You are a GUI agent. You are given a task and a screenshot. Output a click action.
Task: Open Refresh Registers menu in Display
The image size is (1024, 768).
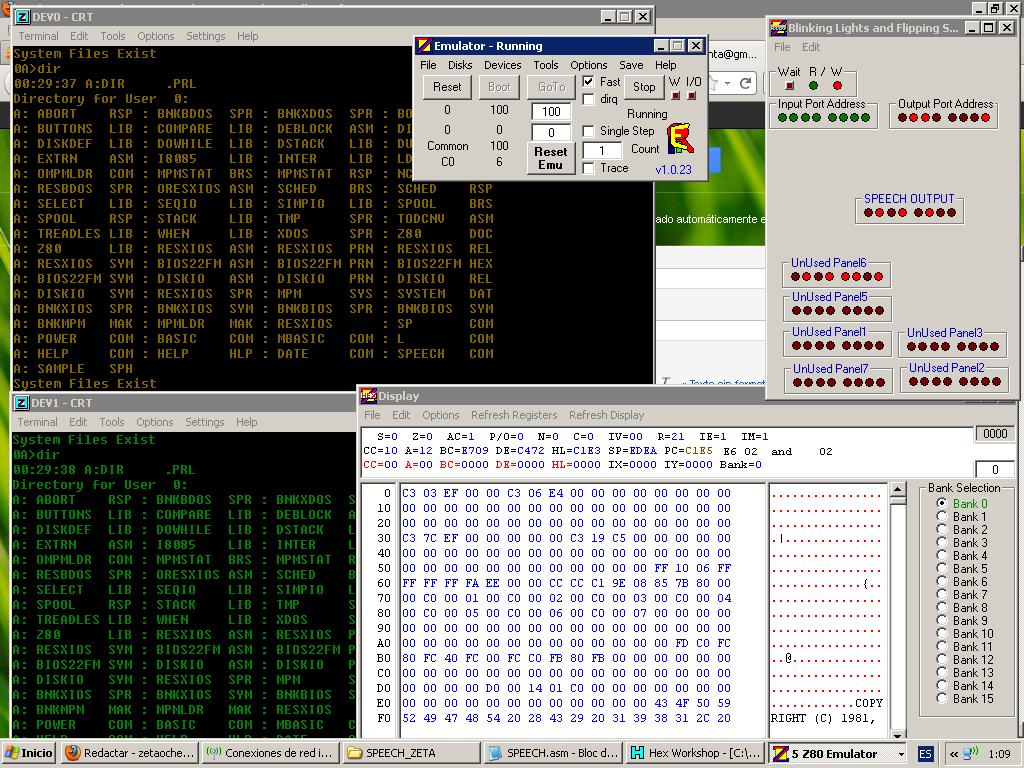click(x=514, y=415)
